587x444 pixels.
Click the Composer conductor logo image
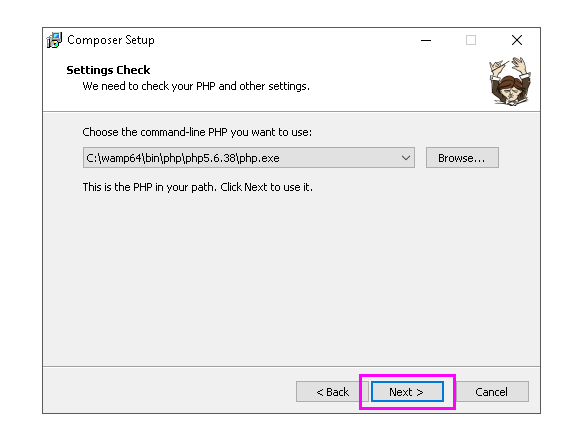[x=510, y=81]
